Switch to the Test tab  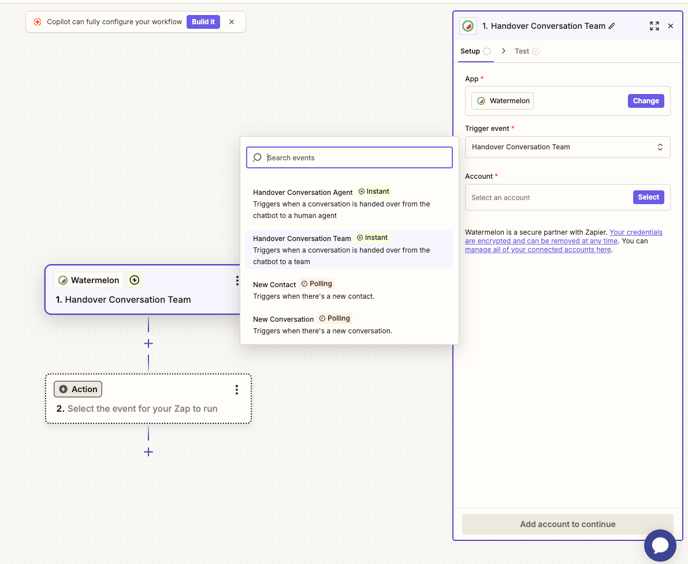coord(522,51)
